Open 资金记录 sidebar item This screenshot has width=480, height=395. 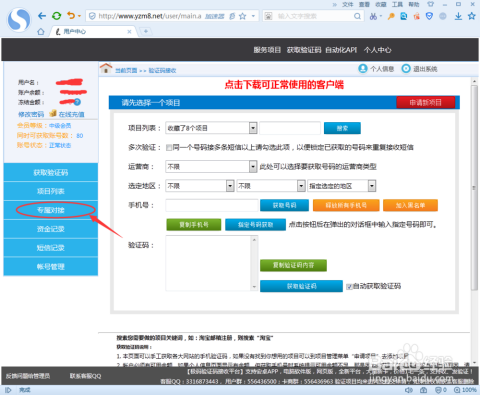tap(51, 229)
